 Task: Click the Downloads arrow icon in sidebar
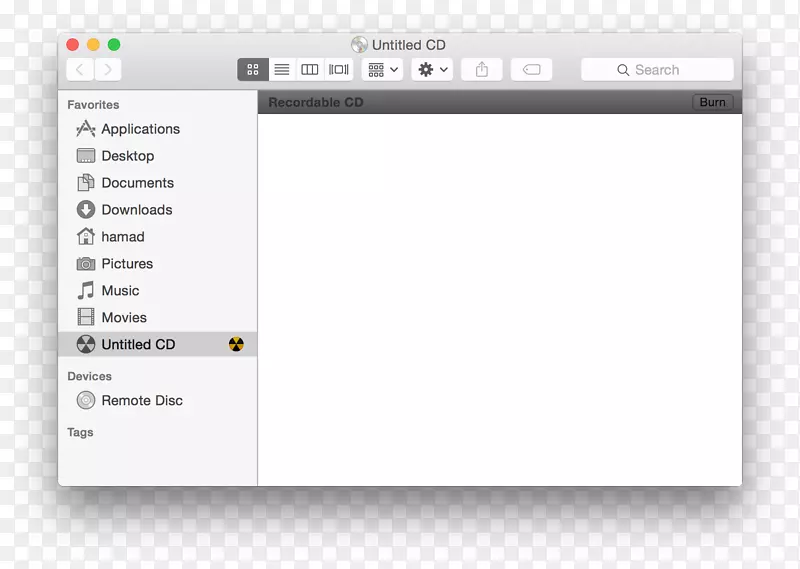[86, 210]
